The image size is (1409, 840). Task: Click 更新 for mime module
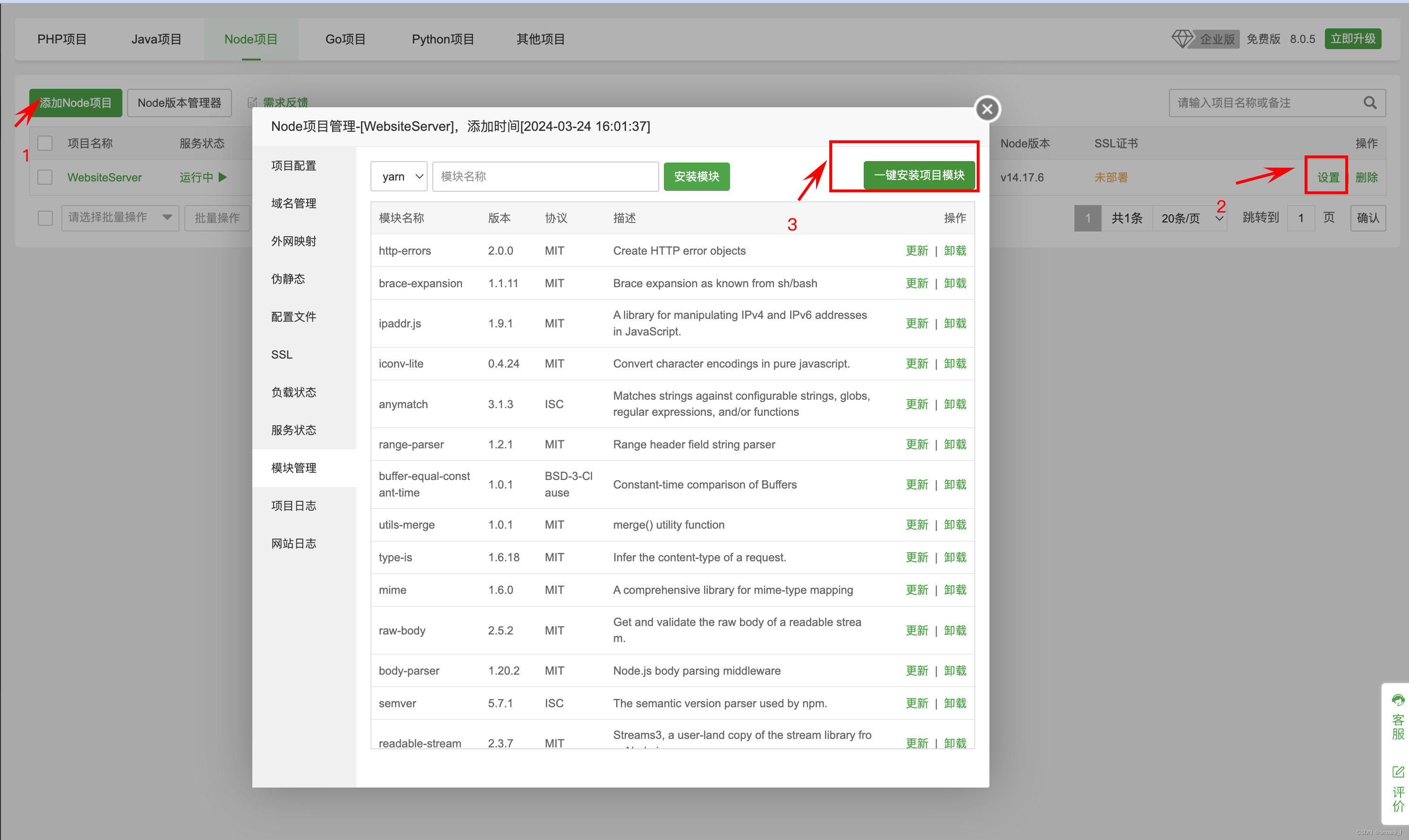(x=917, y=590)
